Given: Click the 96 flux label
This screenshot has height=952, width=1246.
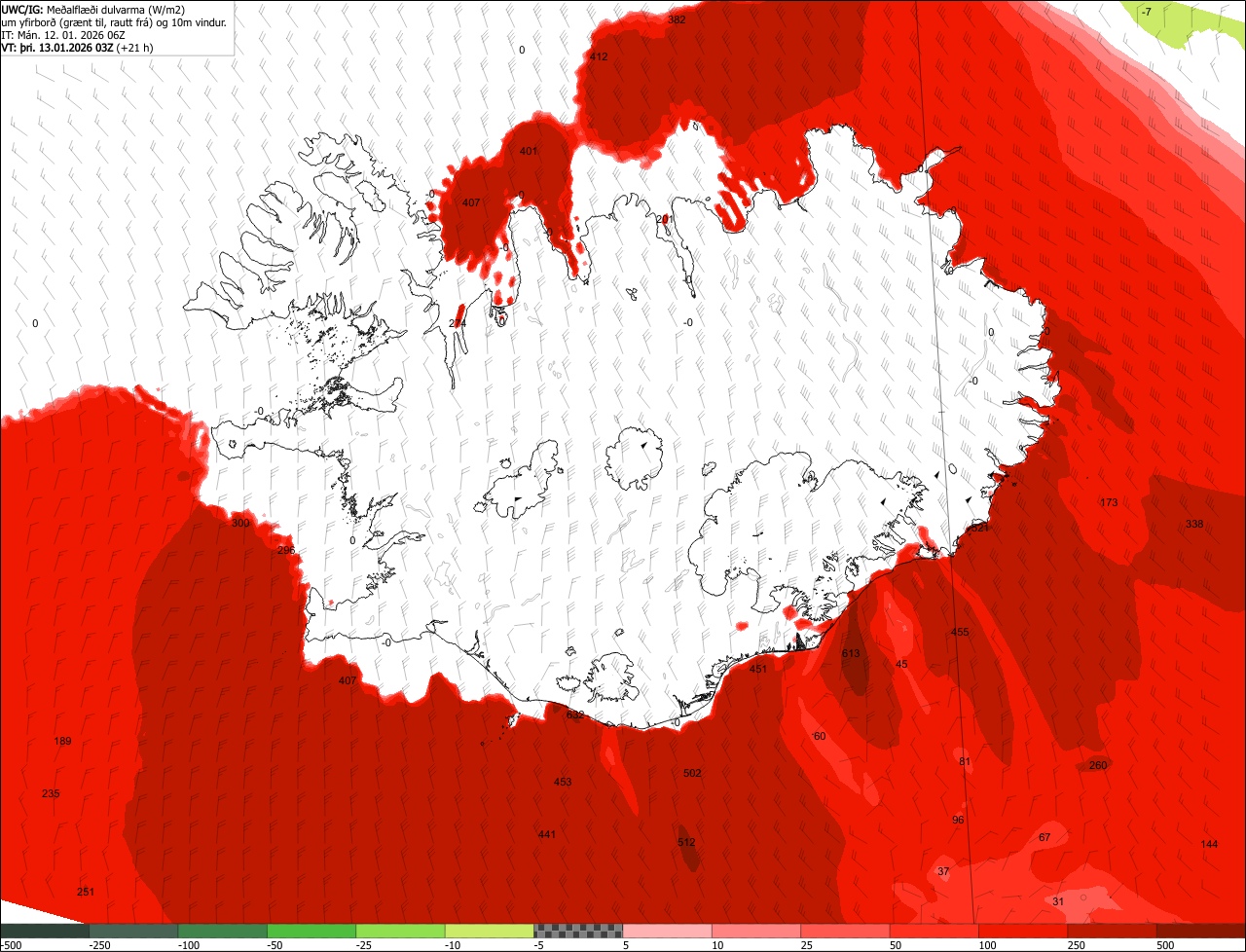Looking at the screenshot, I should pyautogui.click(x=958, y=820).
